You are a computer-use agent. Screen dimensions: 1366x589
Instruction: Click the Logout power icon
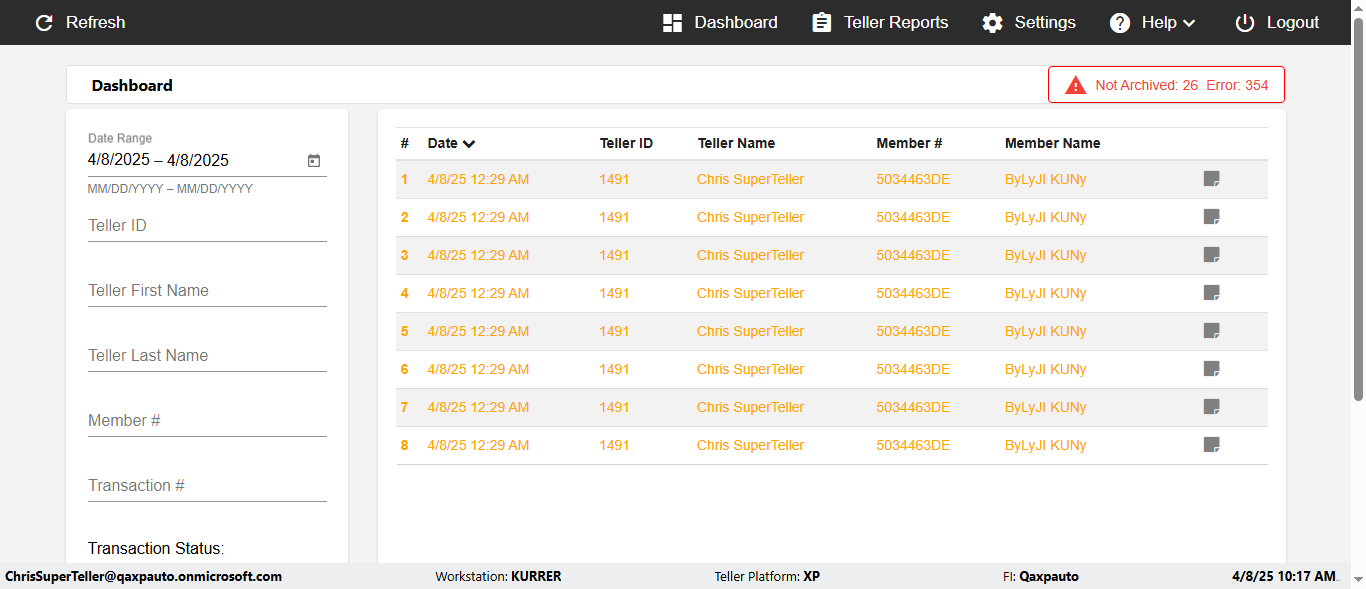point(1244,23)
